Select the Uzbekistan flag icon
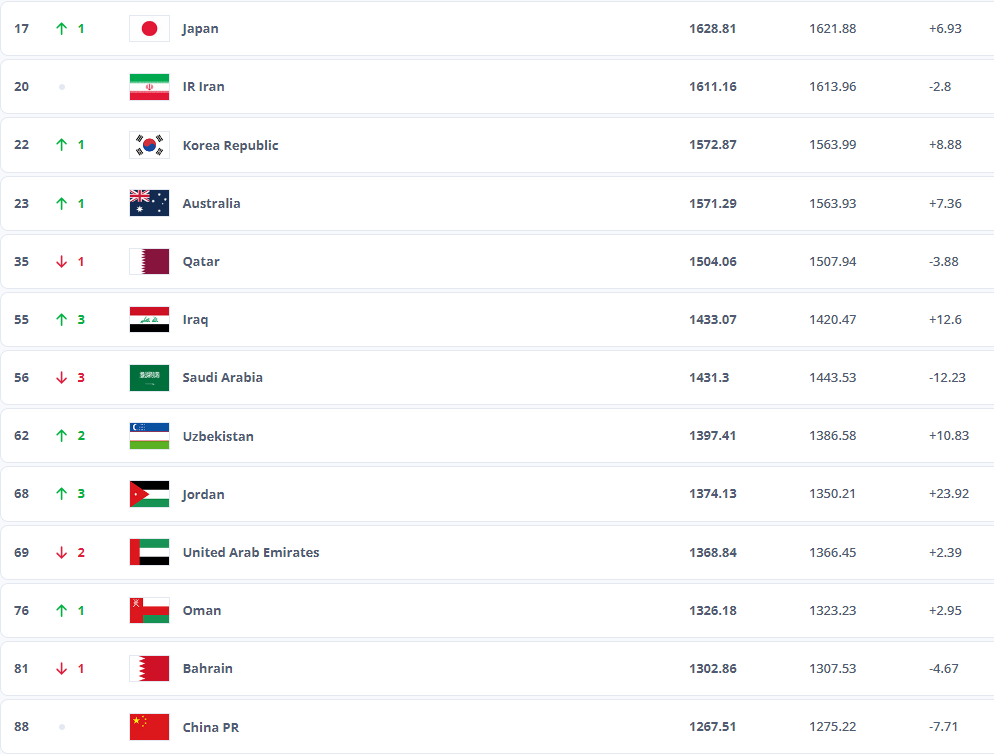This screenshot has width=994, height=754. pos(150,436)
